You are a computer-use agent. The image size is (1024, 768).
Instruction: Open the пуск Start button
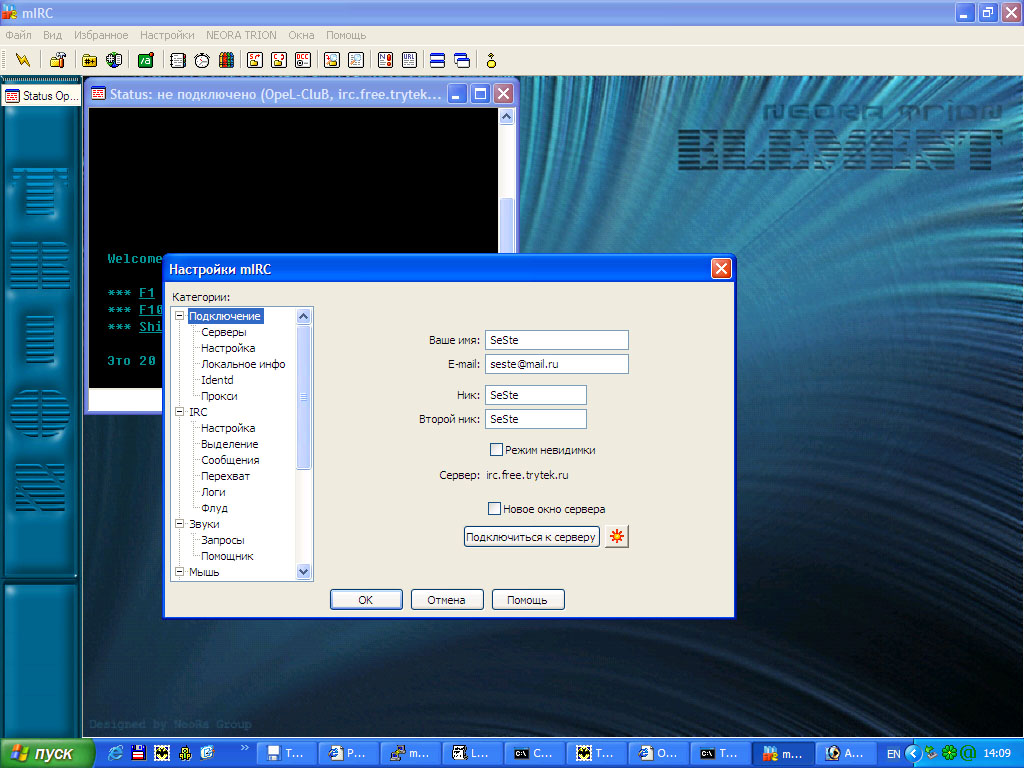pyautogui.click(x=46, y=754)
